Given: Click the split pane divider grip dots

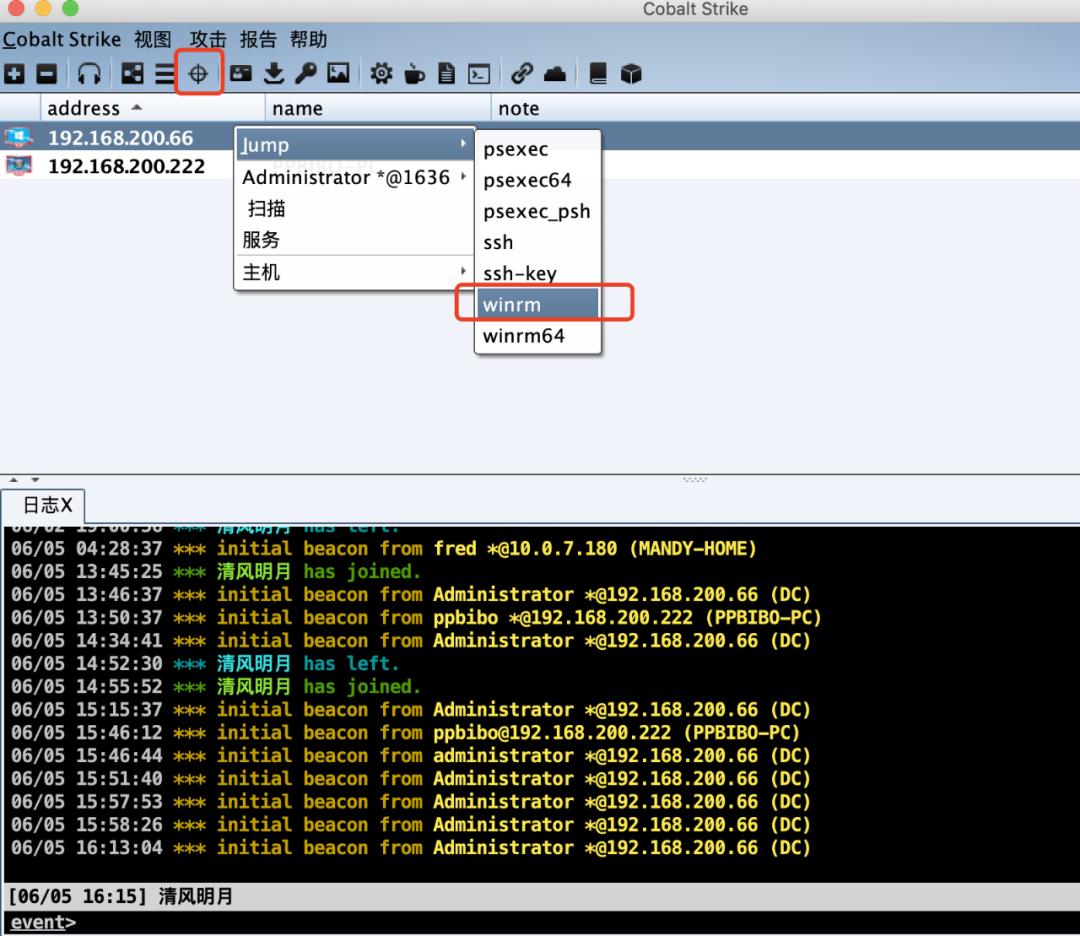Looking at the screenshot, I should pyautogui.click(x=695, y=479).
